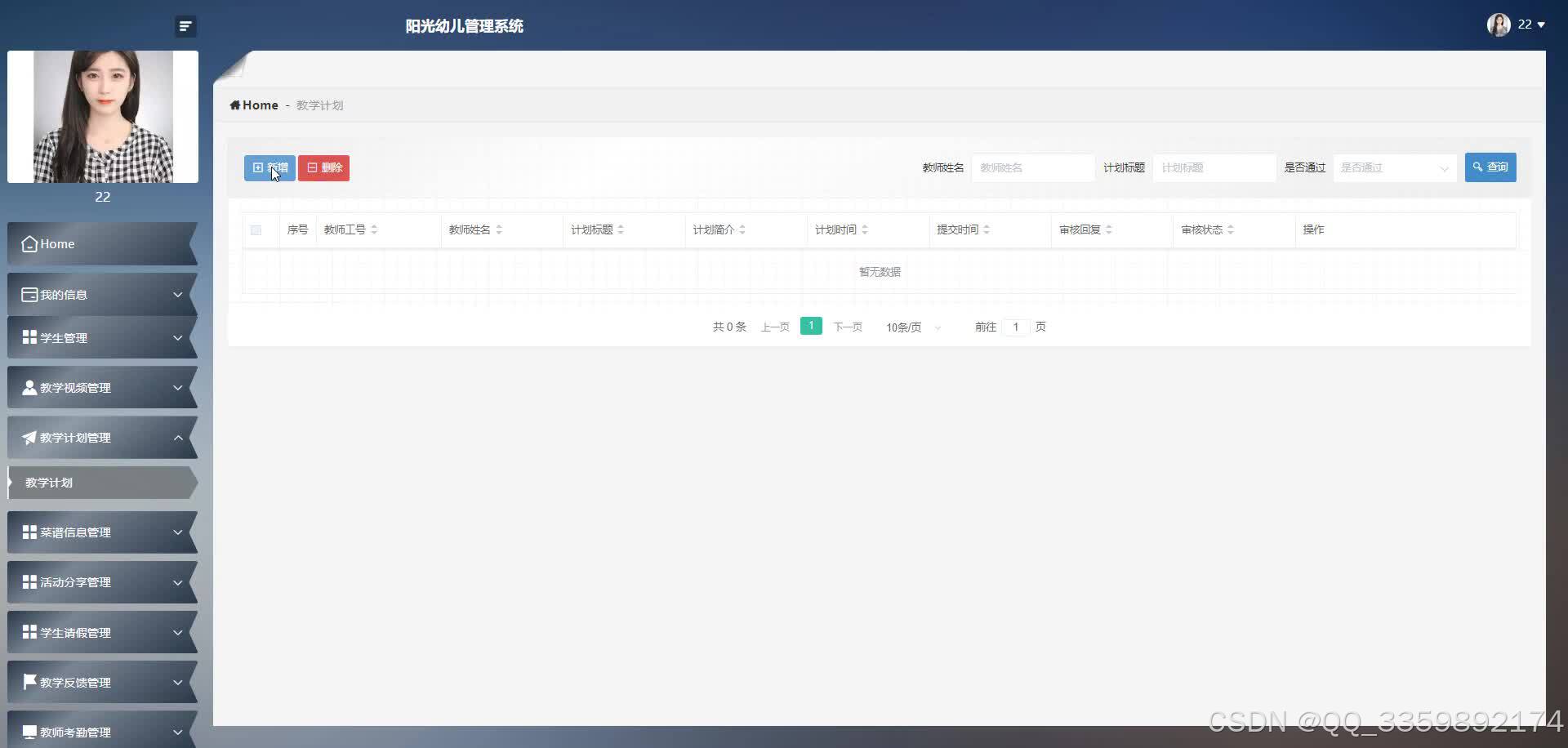Screen dimensions: 1568x748
Task: Select the 学生管理 grid icon
Action: [x=29, y=337]
